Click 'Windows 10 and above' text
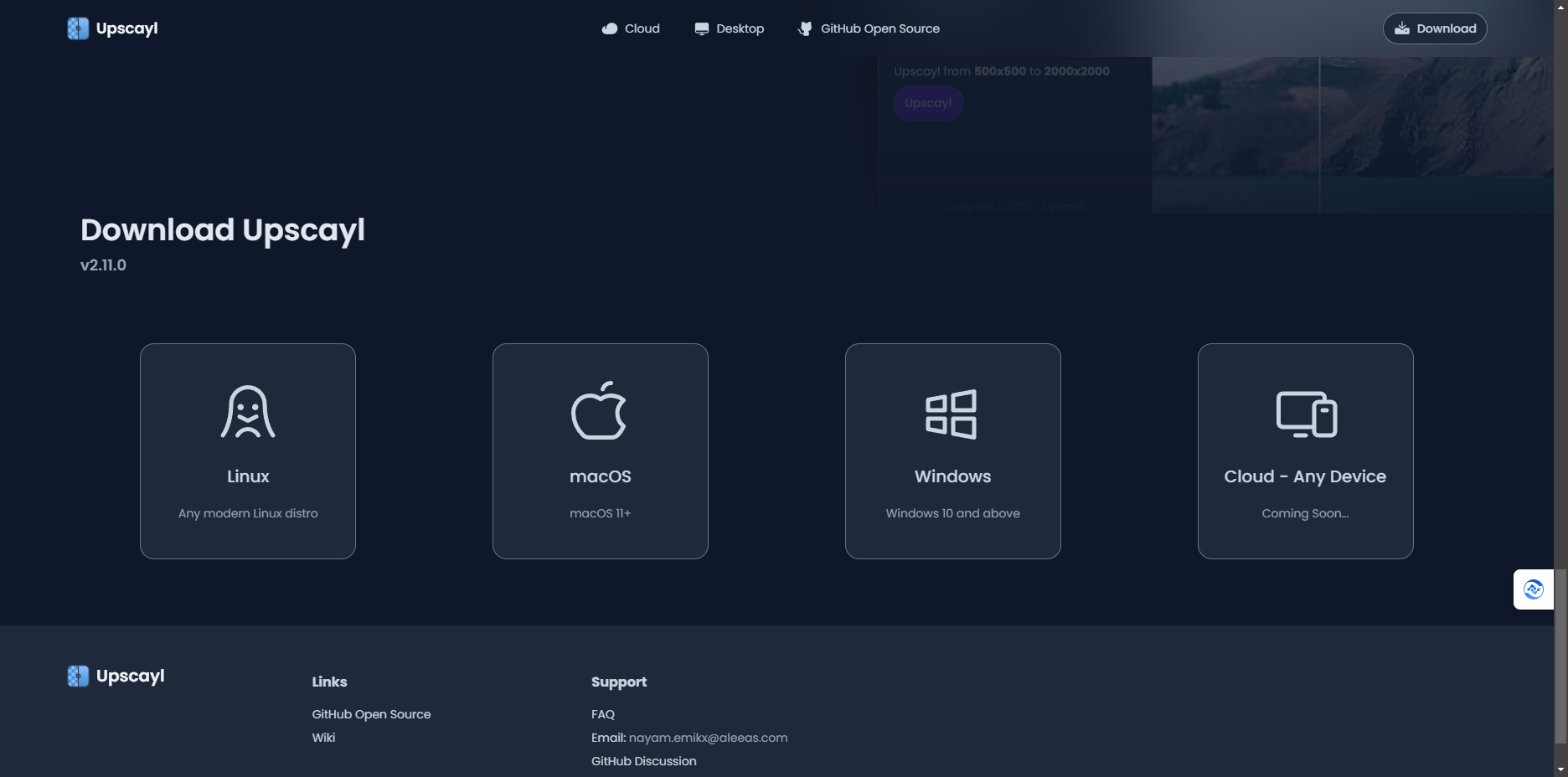Image resolution: width=1568 pixels, height=777 pixels. [953, 513]
